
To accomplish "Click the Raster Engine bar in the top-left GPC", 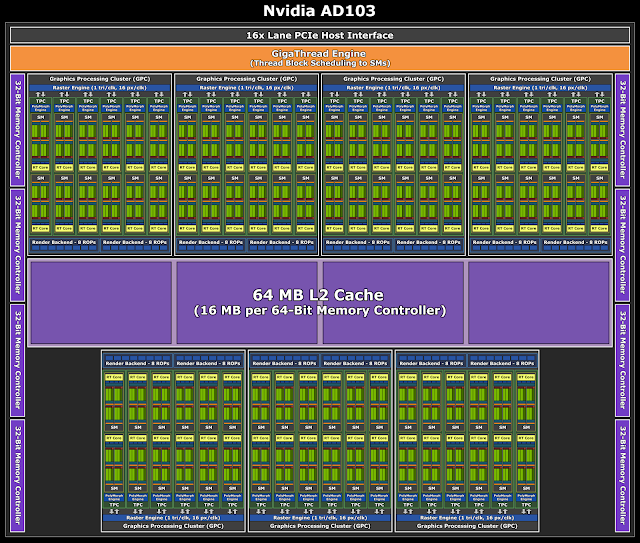I will (x=100, y=88).
